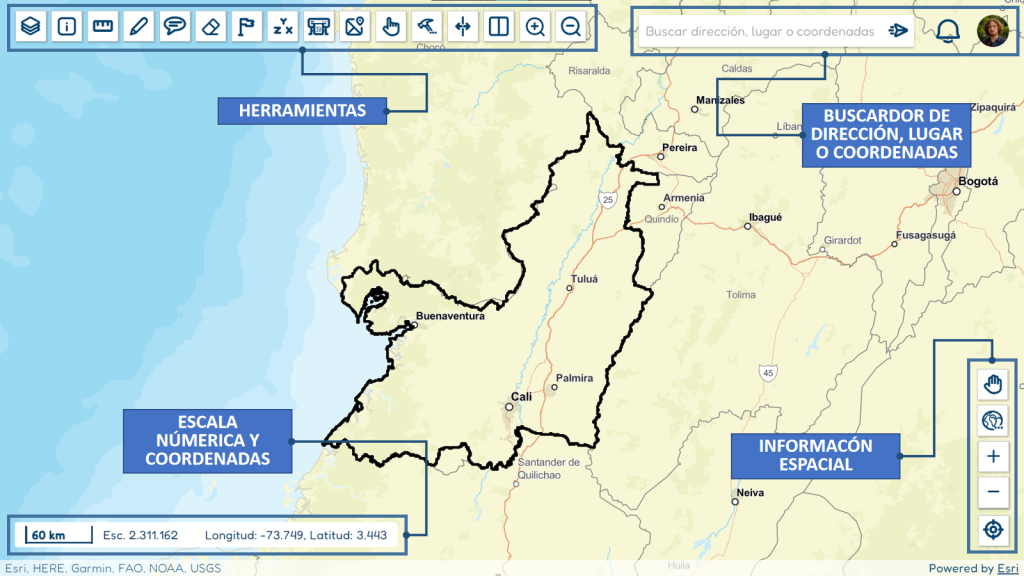The height and width of the screenshot is (576, 1024).
Task: Activate the hammer tool icon
Action: tap(426, 27)
